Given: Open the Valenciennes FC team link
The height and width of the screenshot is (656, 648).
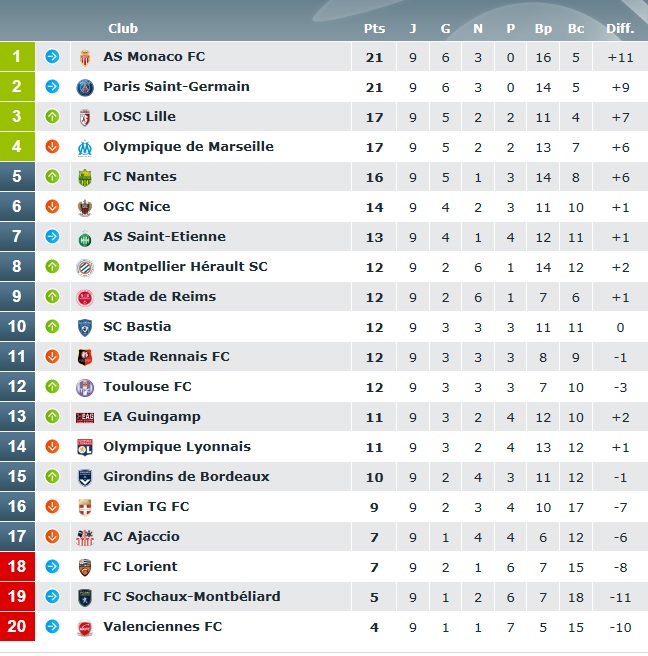Looking at the screenshot, I should (163, 626).
